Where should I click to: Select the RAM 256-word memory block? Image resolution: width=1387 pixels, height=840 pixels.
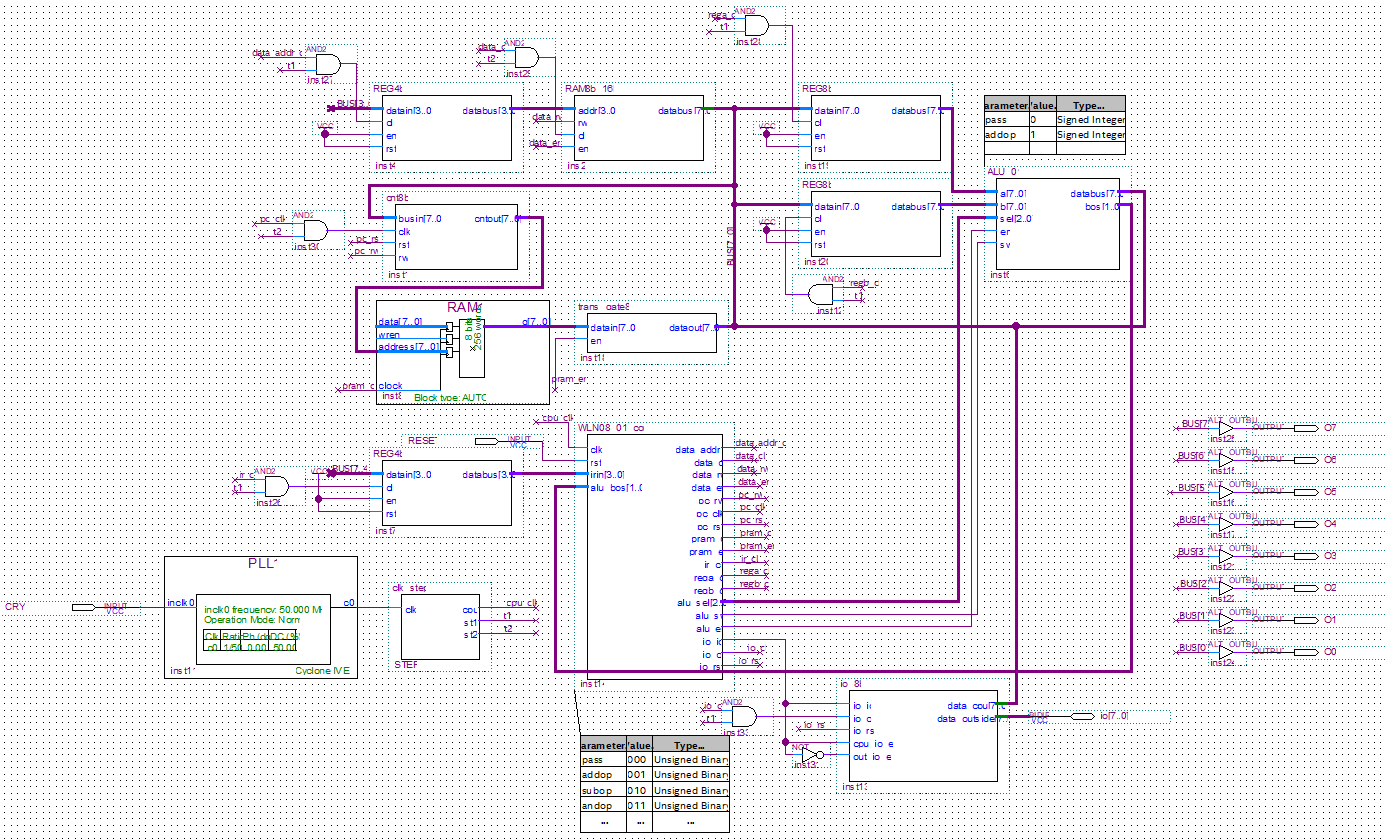click(462, 351)
